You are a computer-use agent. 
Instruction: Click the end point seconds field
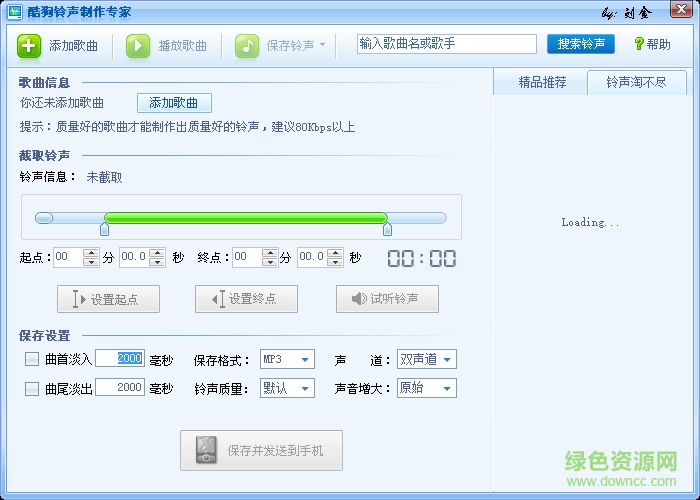[x=312, y=257]
